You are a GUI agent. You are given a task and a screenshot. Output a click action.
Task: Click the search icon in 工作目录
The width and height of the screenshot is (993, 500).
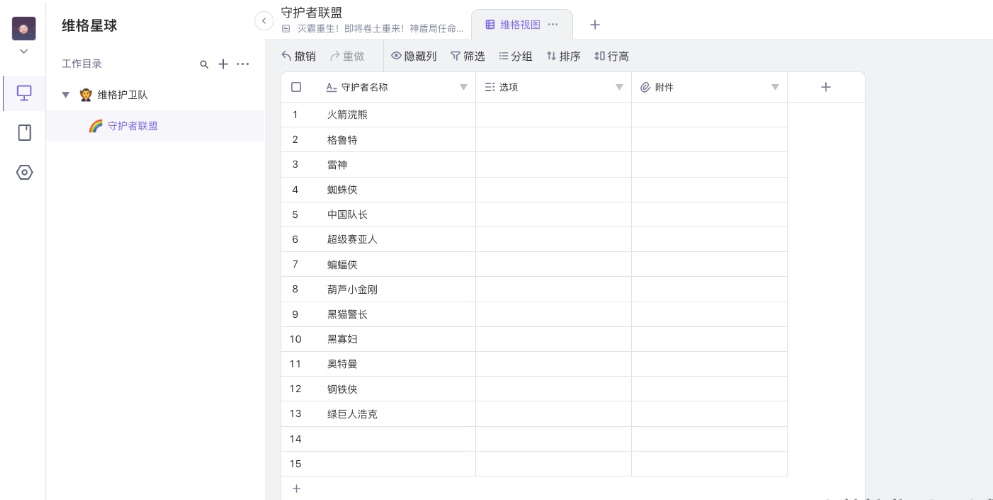pos(204,64)
